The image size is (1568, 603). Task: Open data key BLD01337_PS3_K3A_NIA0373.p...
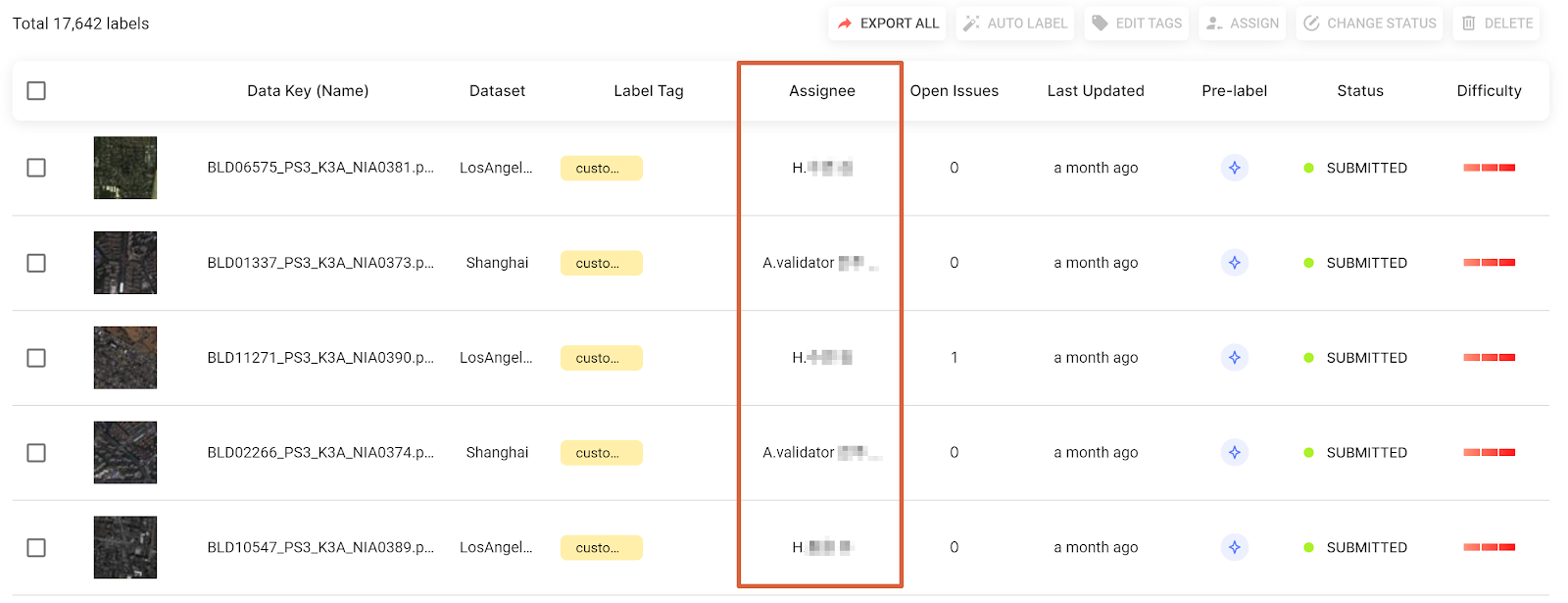pyautogui.click(x=320, y=263)
